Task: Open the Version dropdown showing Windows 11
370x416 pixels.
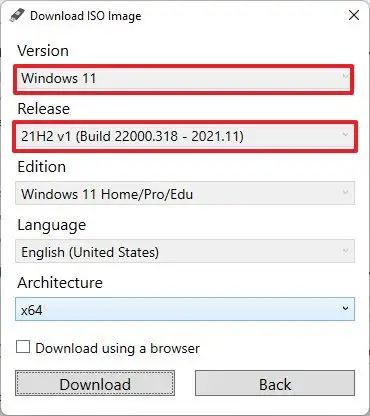Action: pyautogui.click(x=183, y=79)
